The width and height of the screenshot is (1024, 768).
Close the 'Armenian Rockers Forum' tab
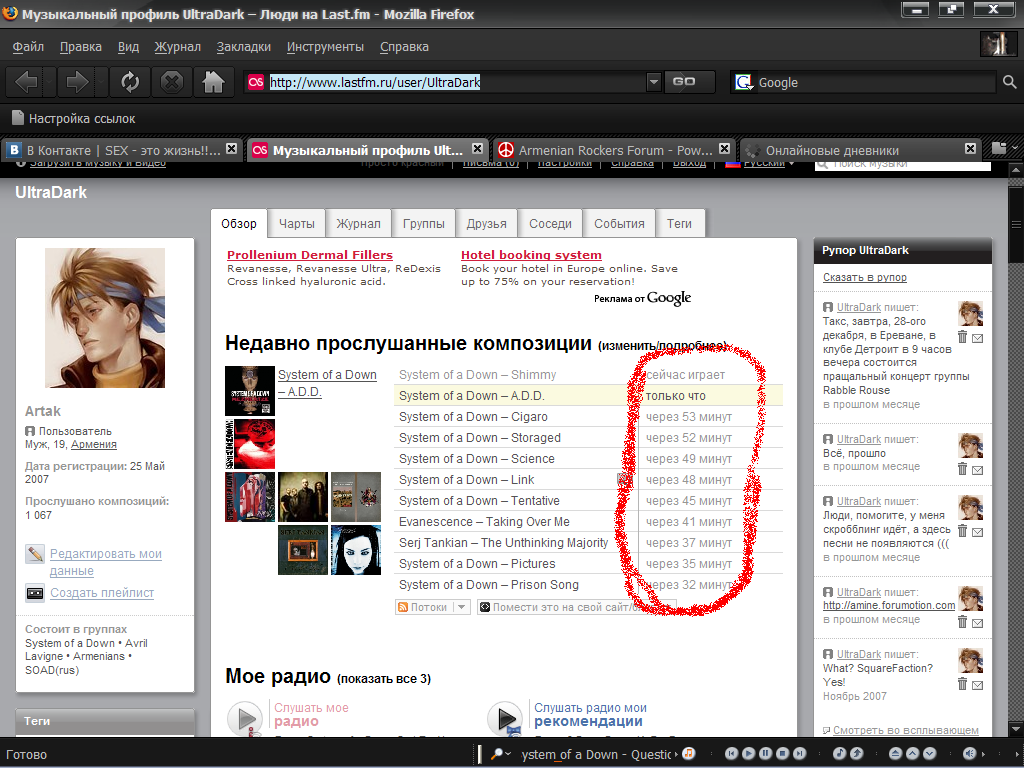[x=724, y=149]
